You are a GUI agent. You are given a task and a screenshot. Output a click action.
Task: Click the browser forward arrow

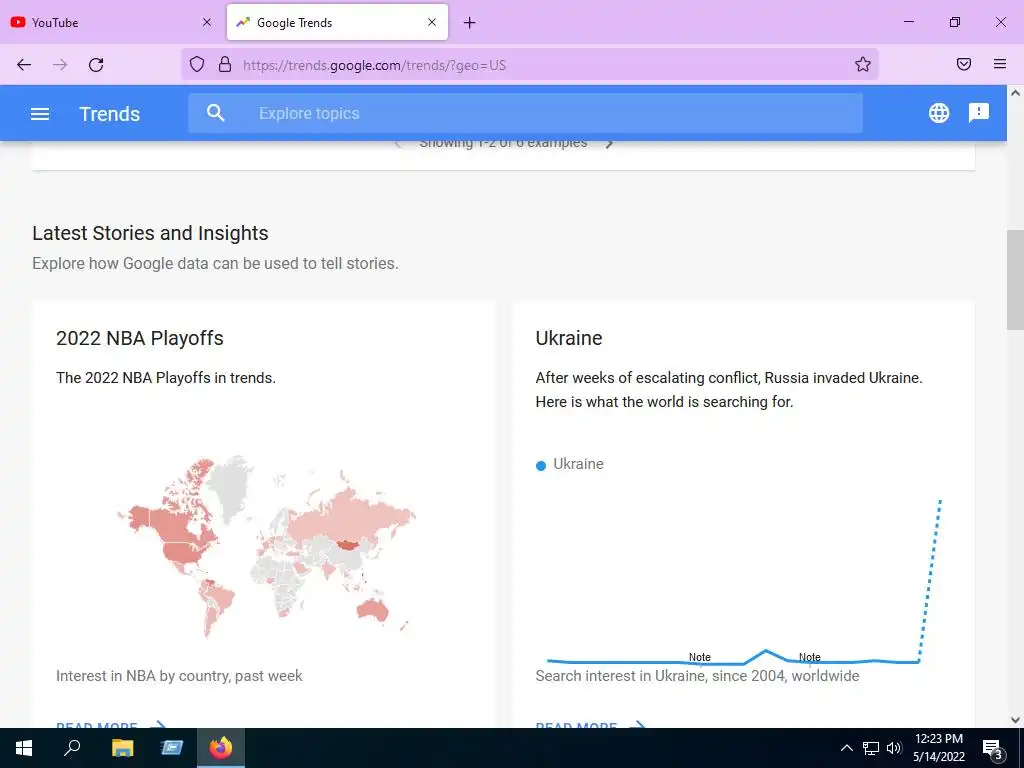click(x=60, y=65)
